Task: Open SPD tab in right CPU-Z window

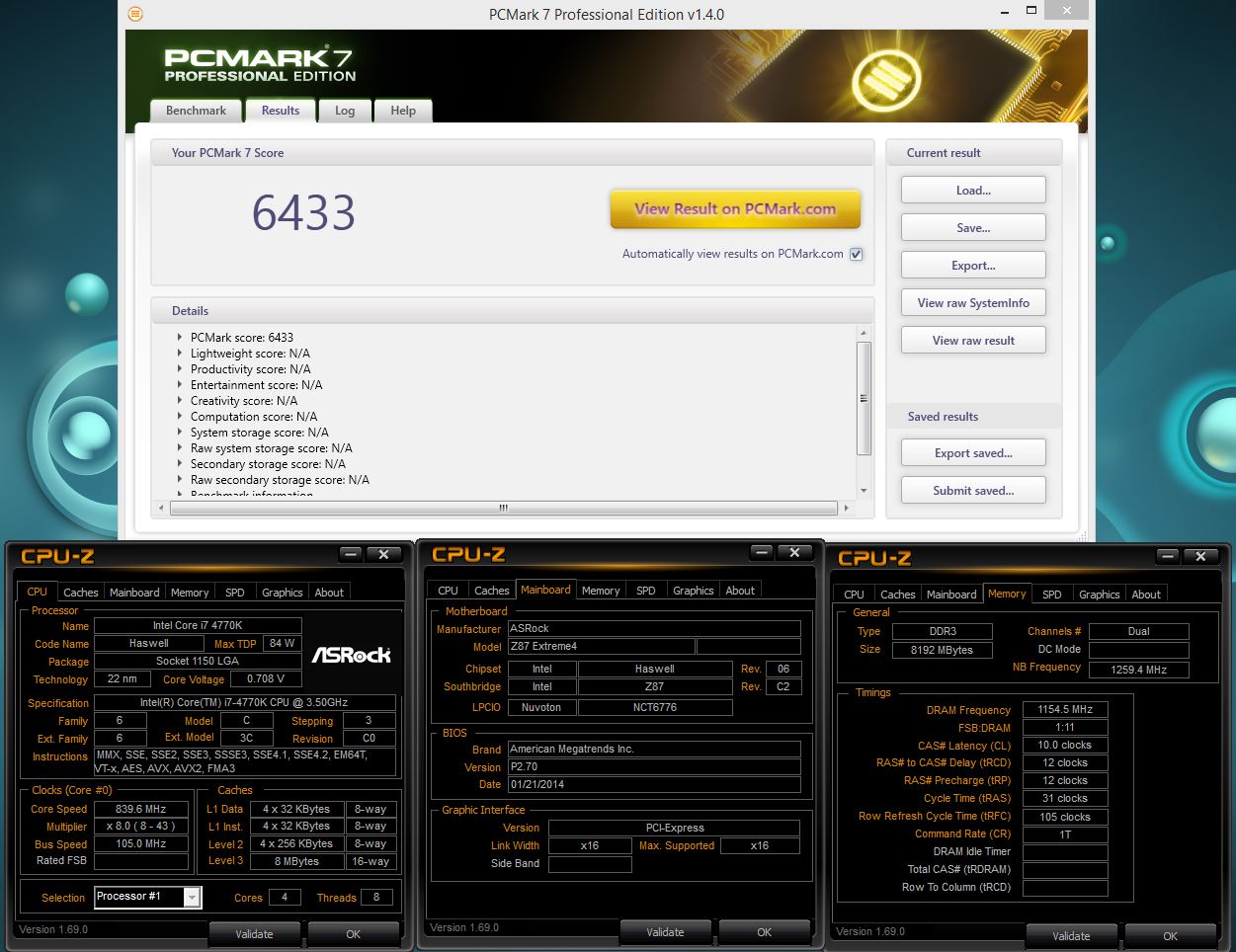Action: pos(1052,595)
